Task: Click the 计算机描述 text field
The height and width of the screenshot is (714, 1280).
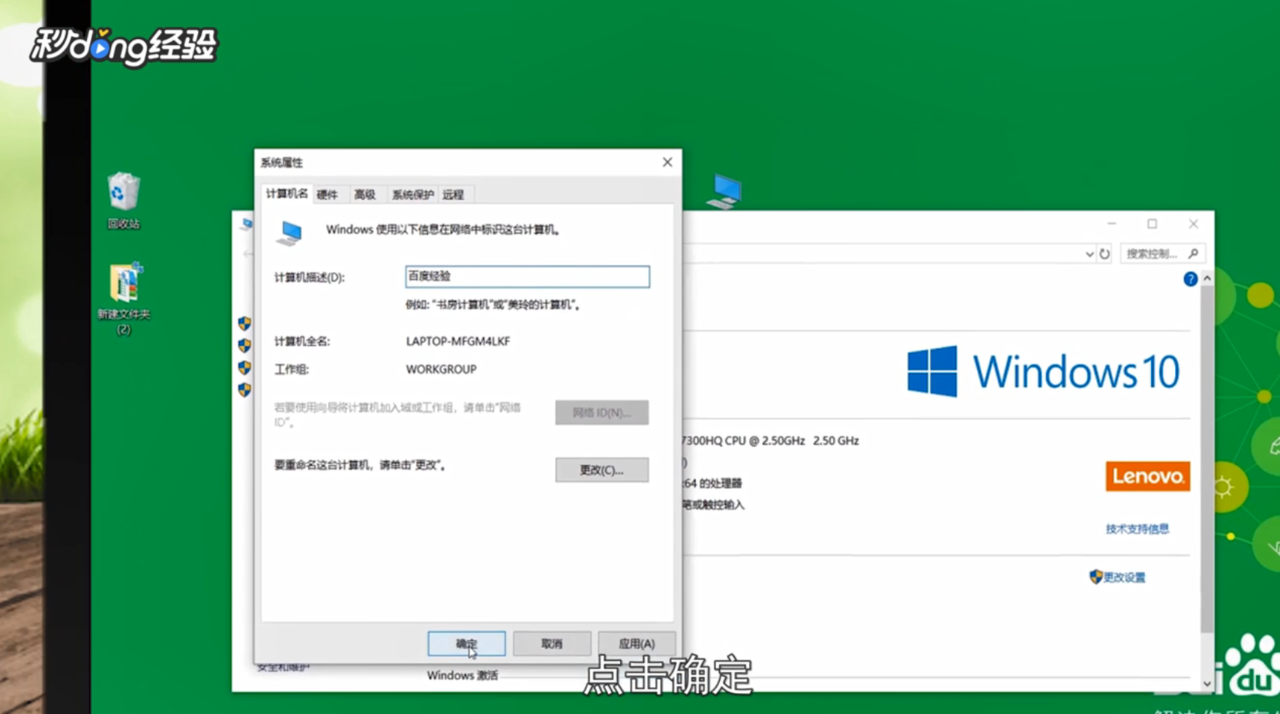Action: point(527,276)
